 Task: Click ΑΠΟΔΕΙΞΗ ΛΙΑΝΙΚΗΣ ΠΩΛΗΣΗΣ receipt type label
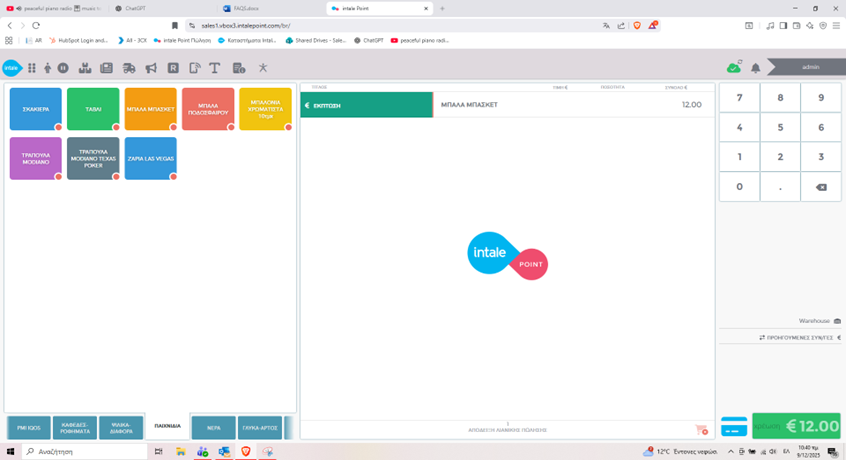click(507, 430)
